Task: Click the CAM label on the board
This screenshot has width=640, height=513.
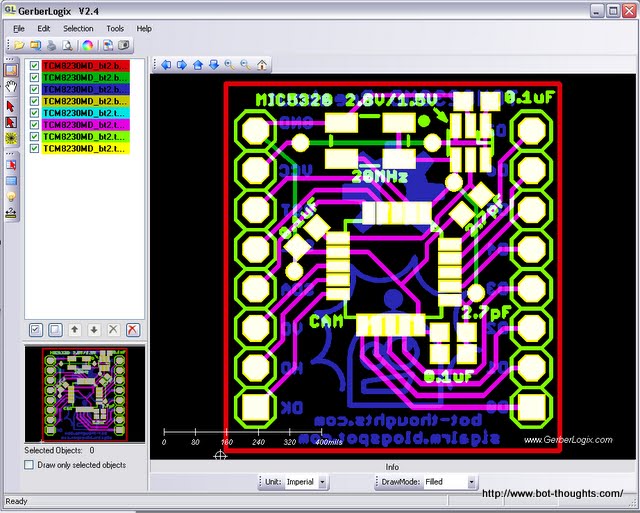Action: click(326, 322)
